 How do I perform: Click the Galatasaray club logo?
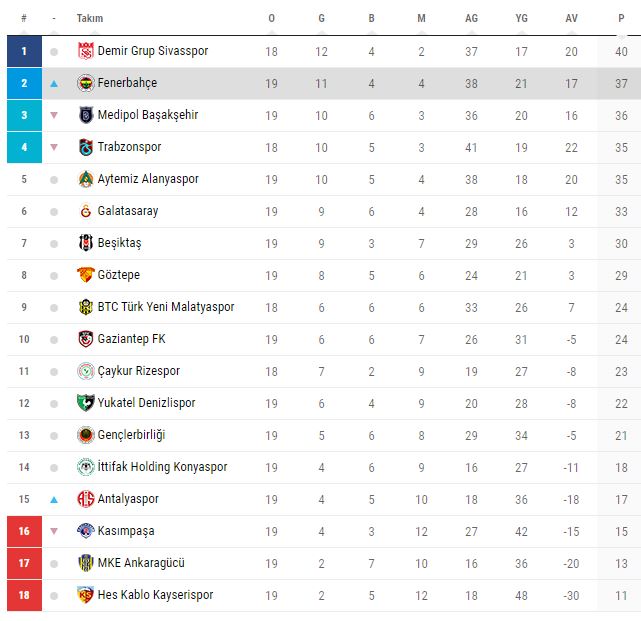pos(85,211)
